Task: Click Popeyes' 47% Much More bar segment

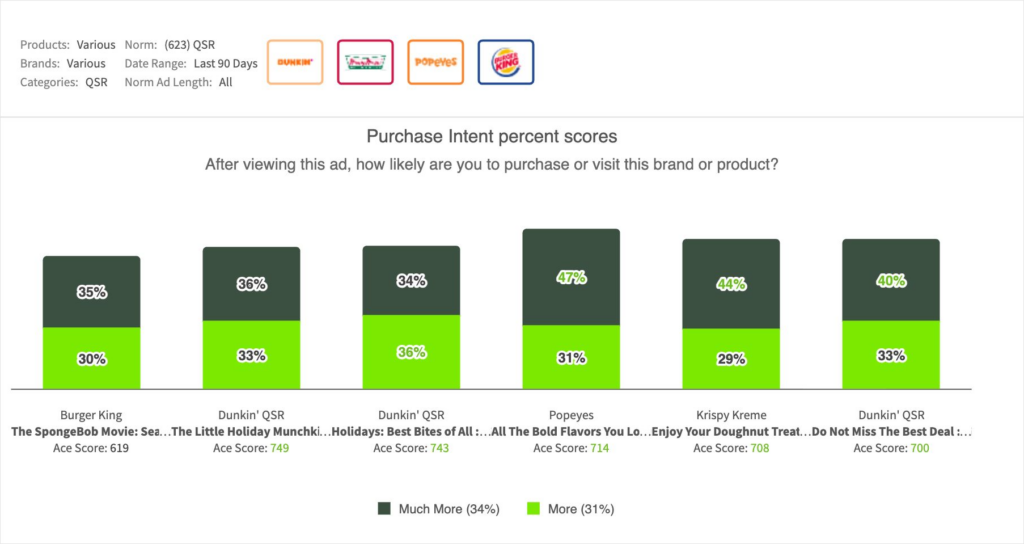Action: pyautogui.click(x=571, y=278)
